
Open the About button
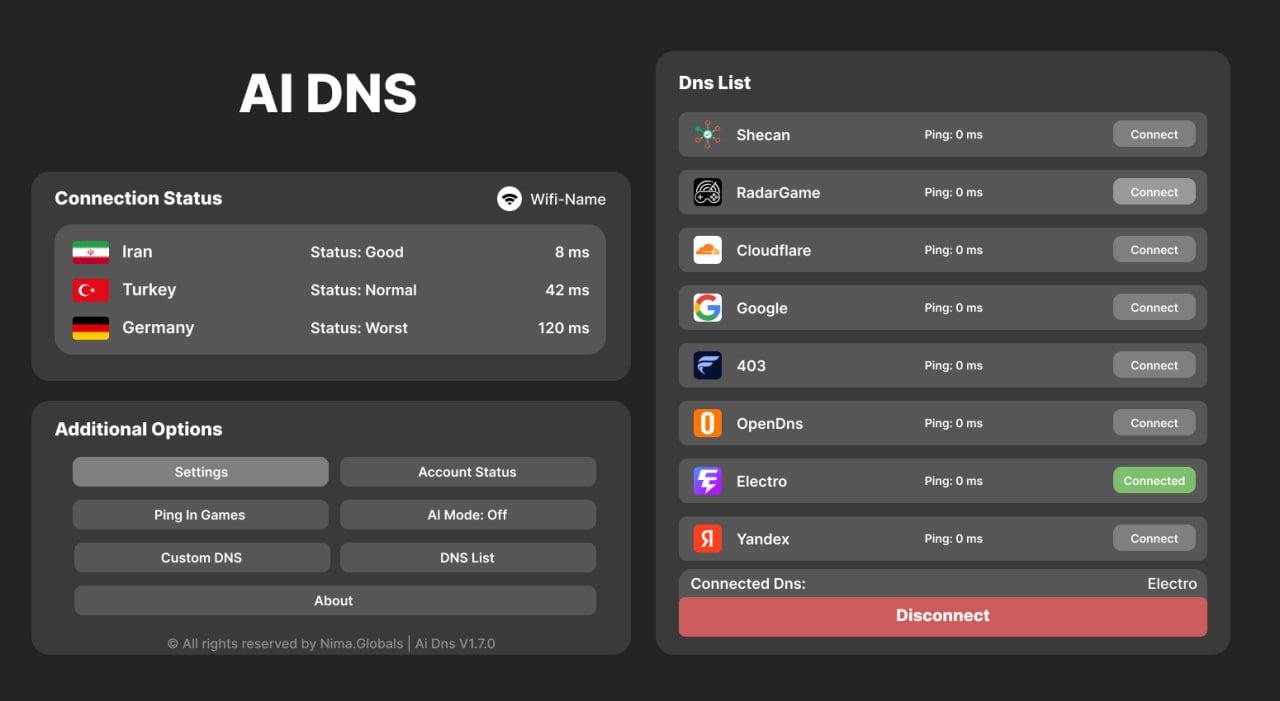335,601
